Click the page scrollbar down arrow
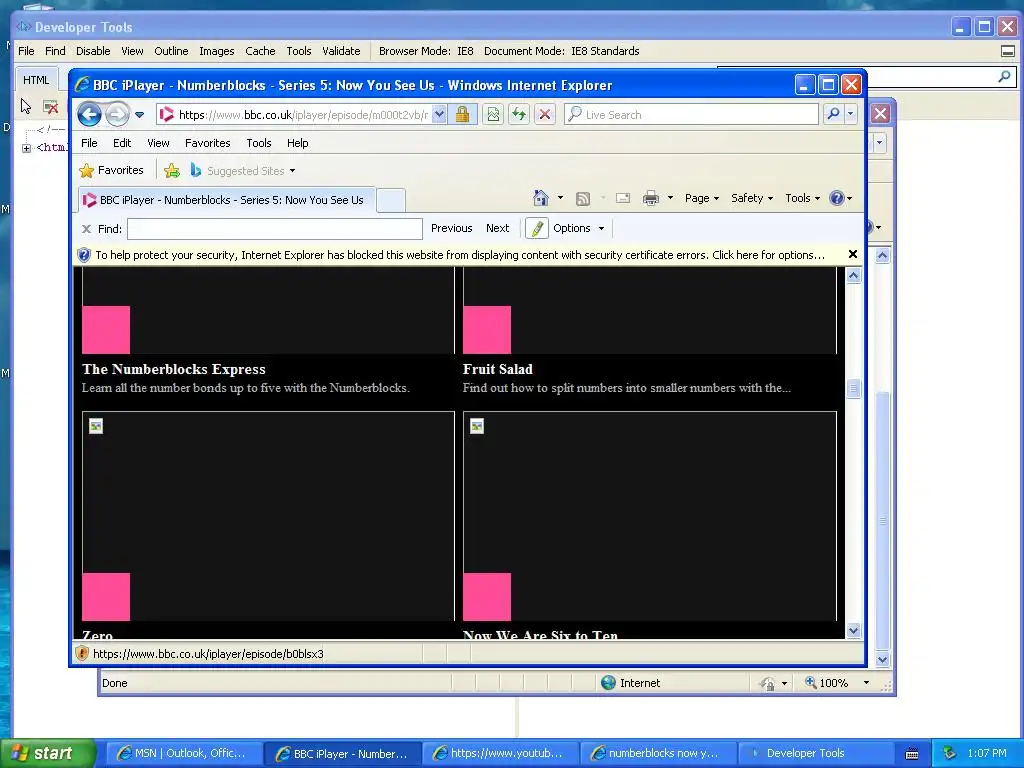 point(854,630)
